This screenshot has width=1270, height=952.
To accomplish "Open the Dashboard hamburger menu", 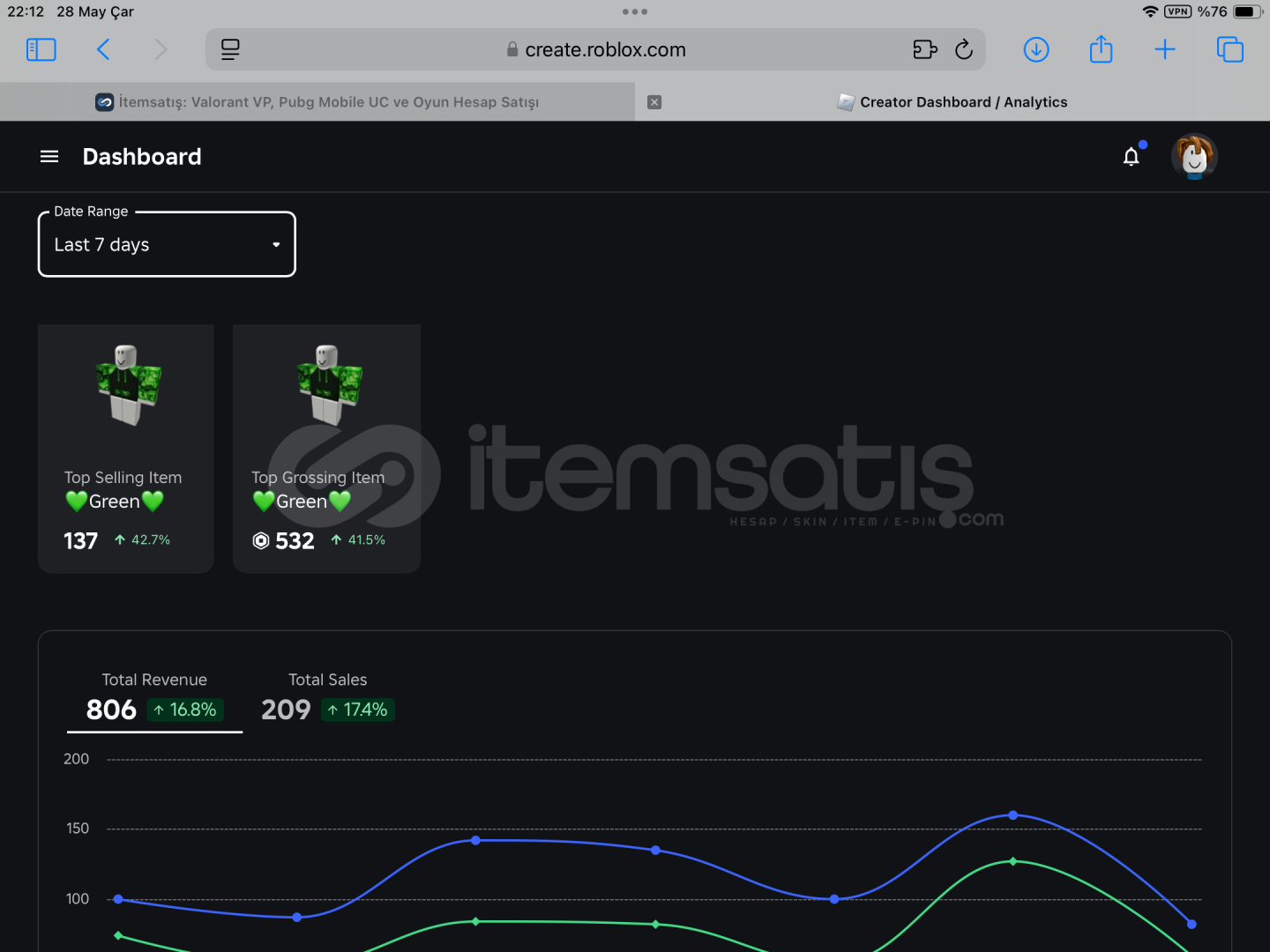I will 49,156.
